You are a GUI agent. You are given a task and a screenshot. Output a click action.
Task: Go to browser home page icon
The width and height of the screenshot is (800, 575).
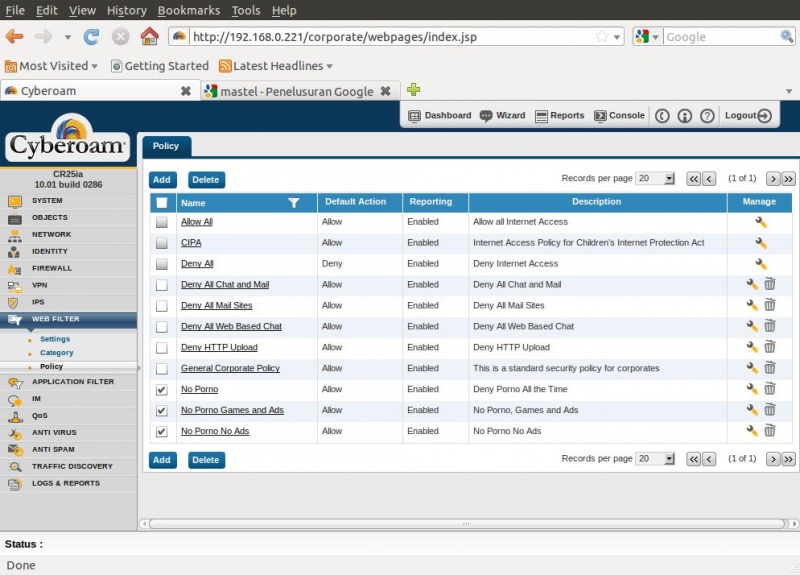tap(149, 37)
